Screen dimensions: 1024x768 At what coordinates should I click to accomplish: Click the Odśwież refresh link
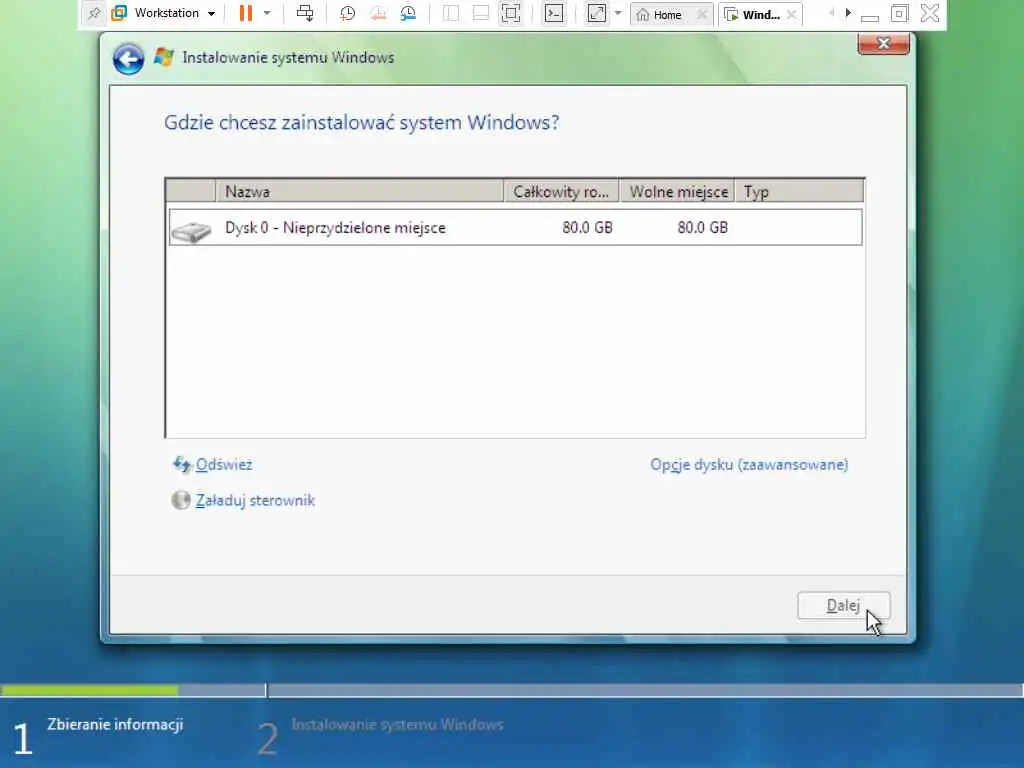(224, 464)
